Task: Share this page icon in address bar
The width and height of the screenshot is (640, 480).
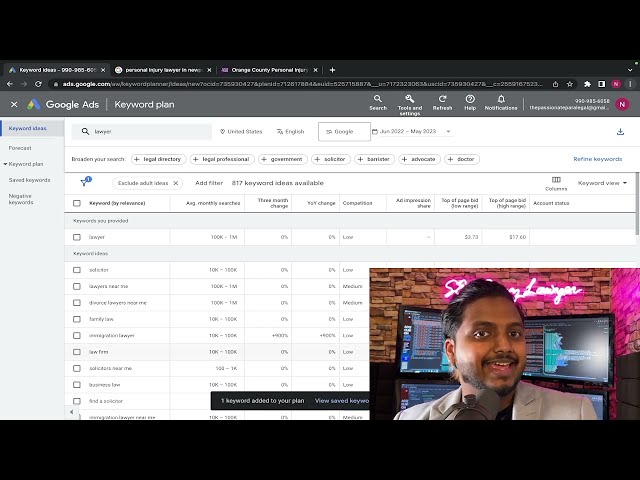Action: (x=556, y=84)
